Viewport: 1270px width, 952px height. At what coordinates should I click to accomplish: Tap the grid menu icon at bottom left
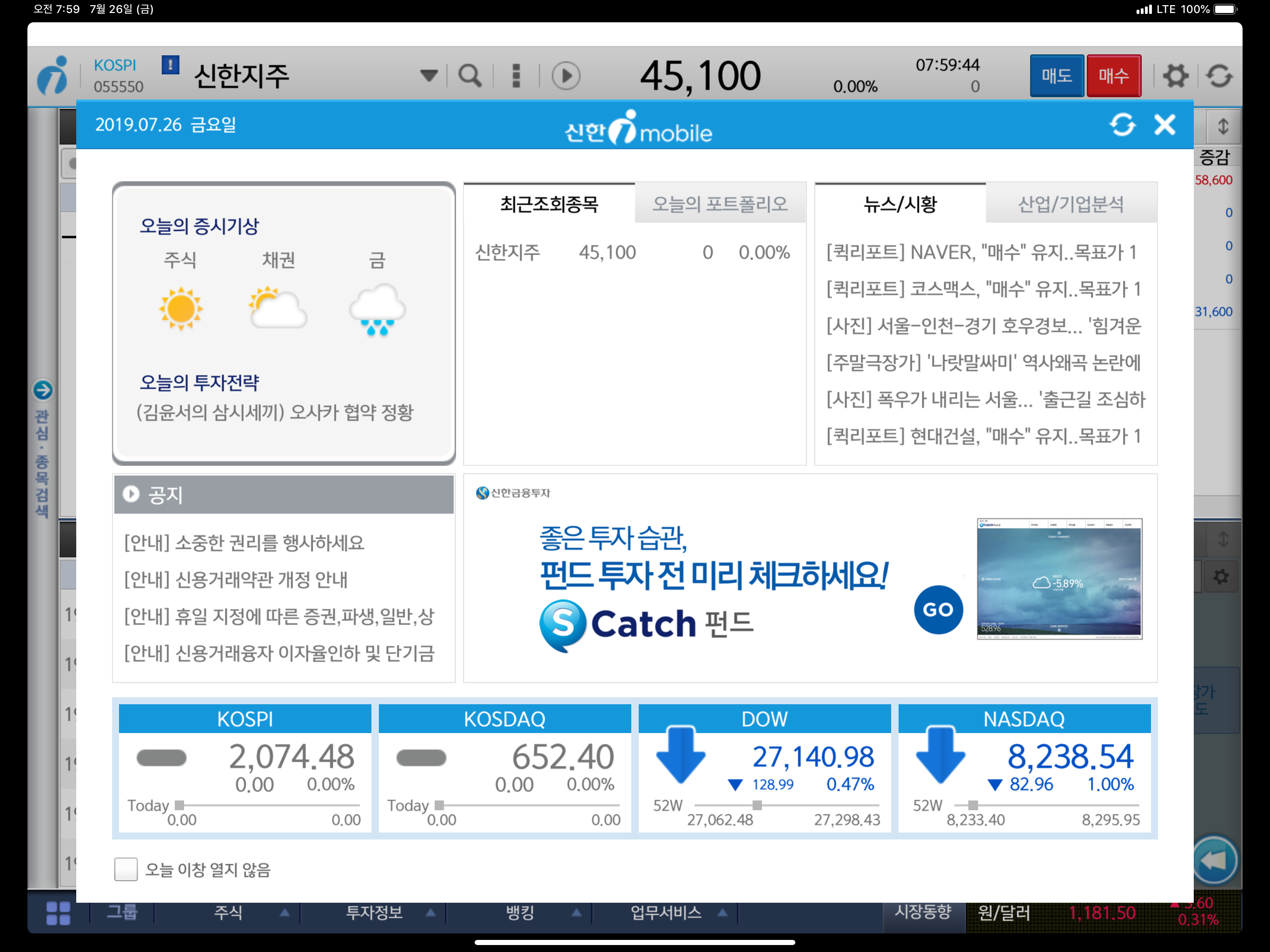58,912
